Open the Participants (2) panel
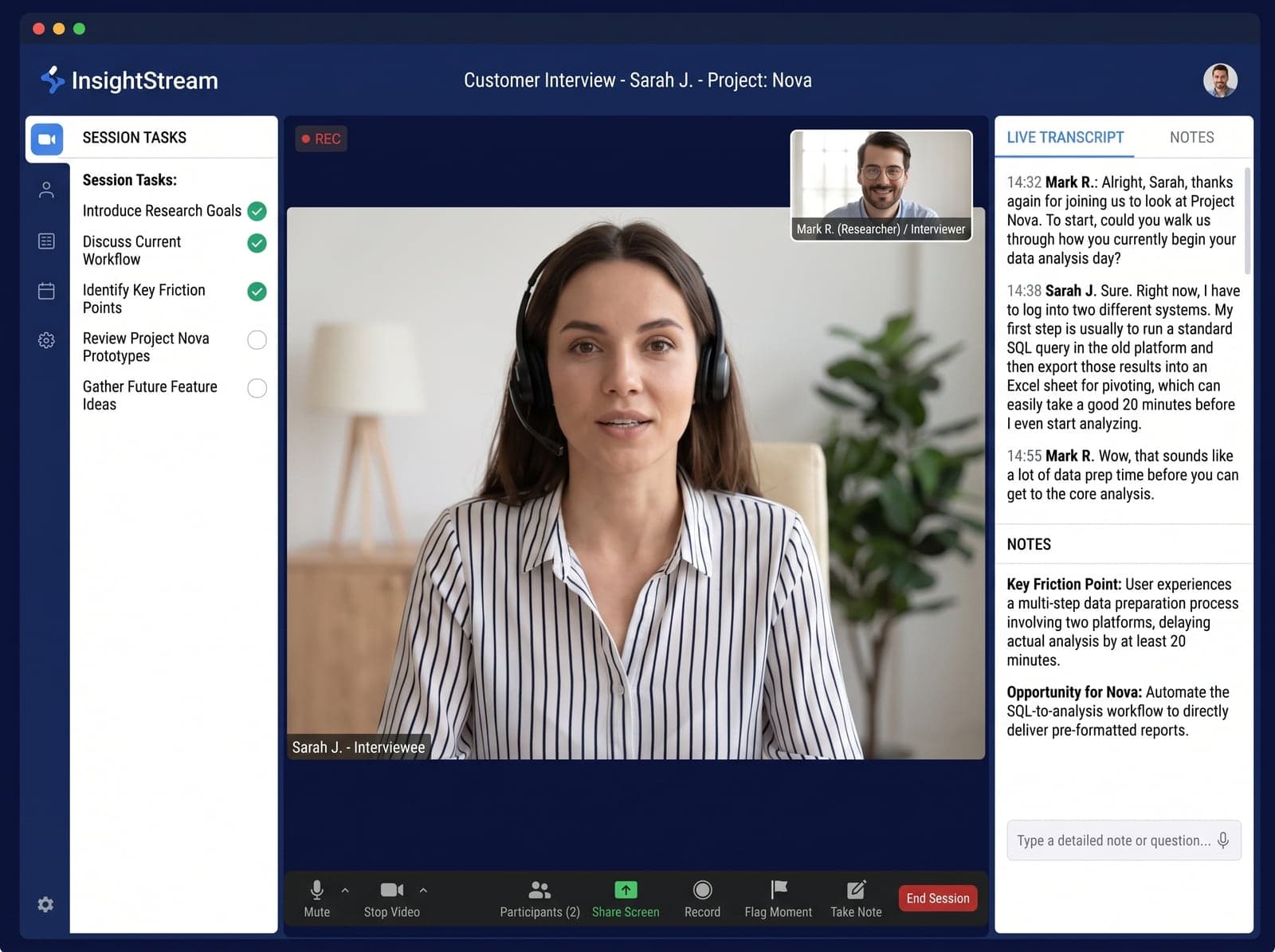 (x=539, y=899)
